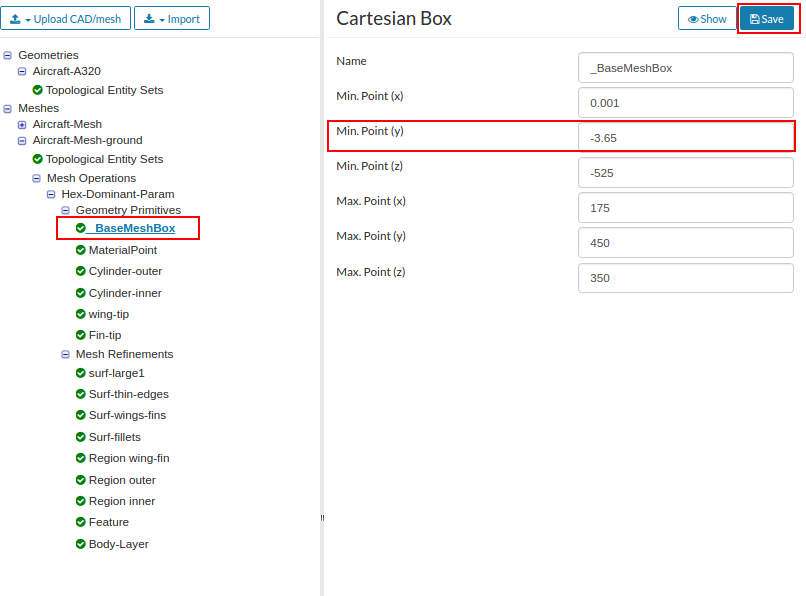Image resolution: width=806 pixels, height=596 pixels.
Task: Save the Cartesian Box settings
Action: 766,19
